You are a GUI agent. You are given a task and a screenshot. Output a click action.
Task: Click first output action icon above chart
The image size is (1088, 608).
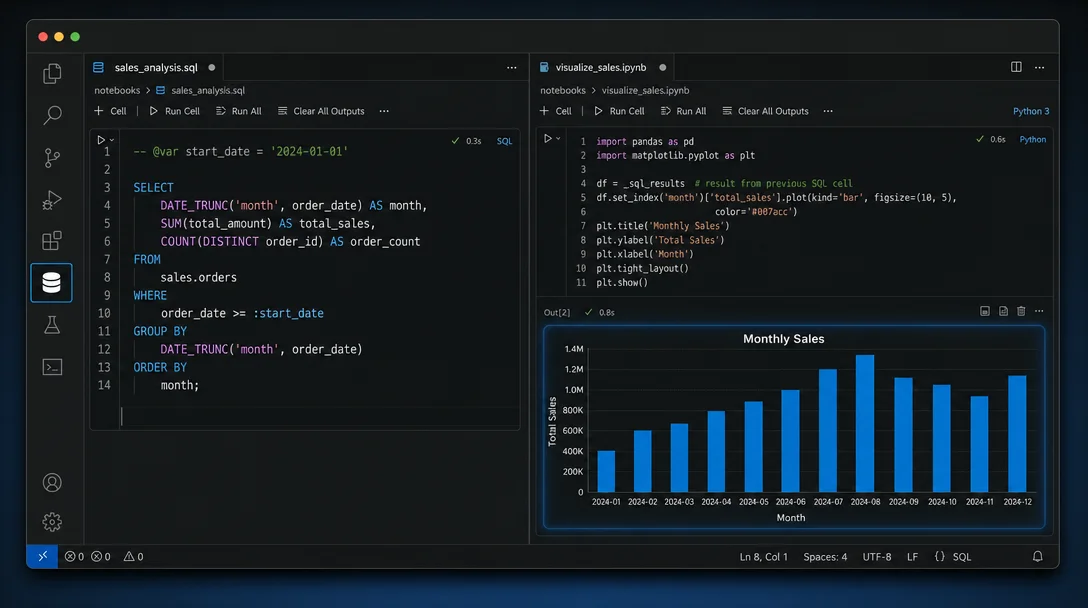985,311
